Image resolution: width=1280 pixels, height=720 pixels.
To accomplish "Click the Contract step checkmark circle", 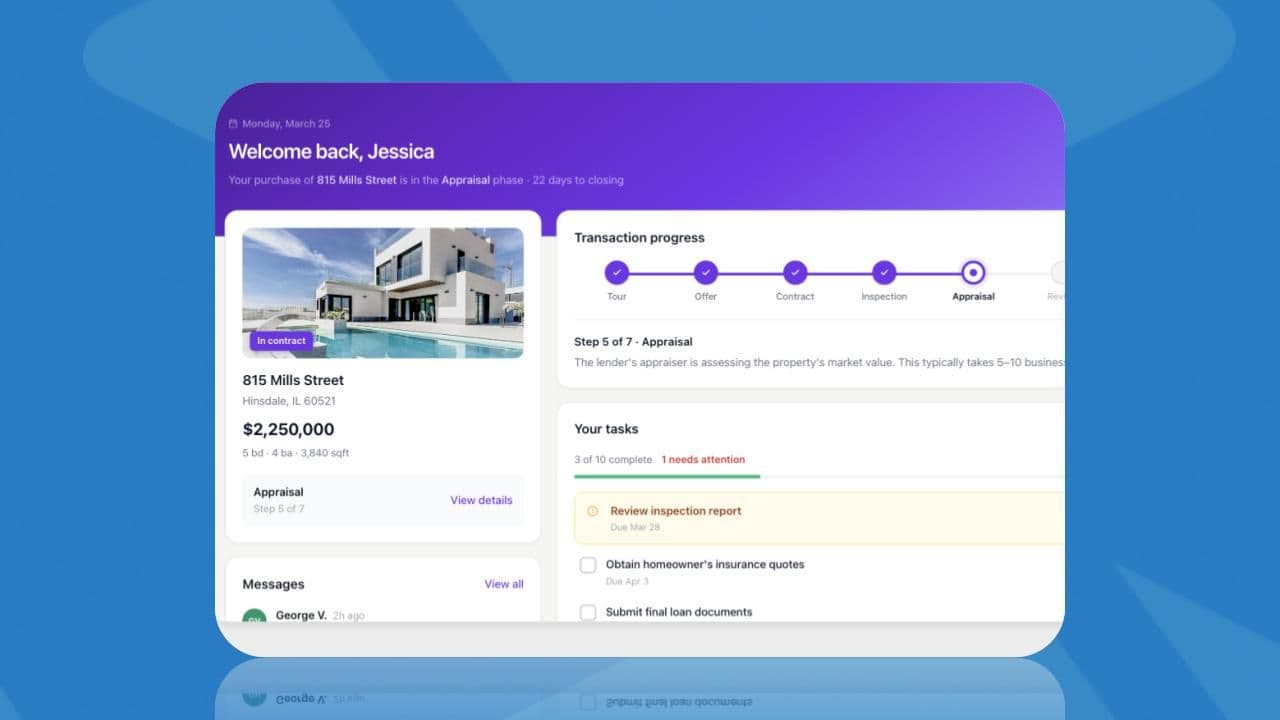I will point(795,272).
